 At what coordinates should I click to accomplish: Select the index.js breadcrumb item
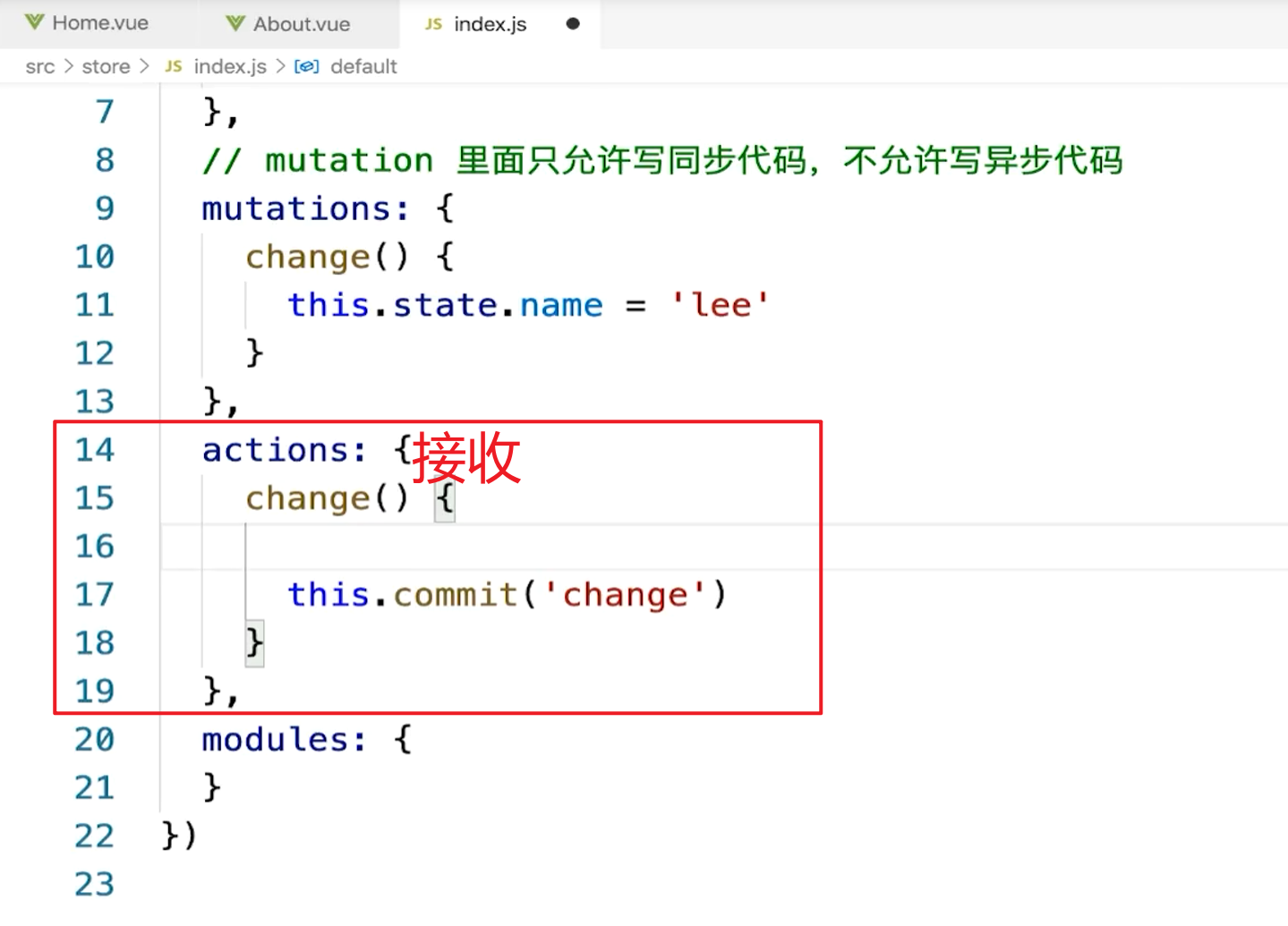pos(230,66)
